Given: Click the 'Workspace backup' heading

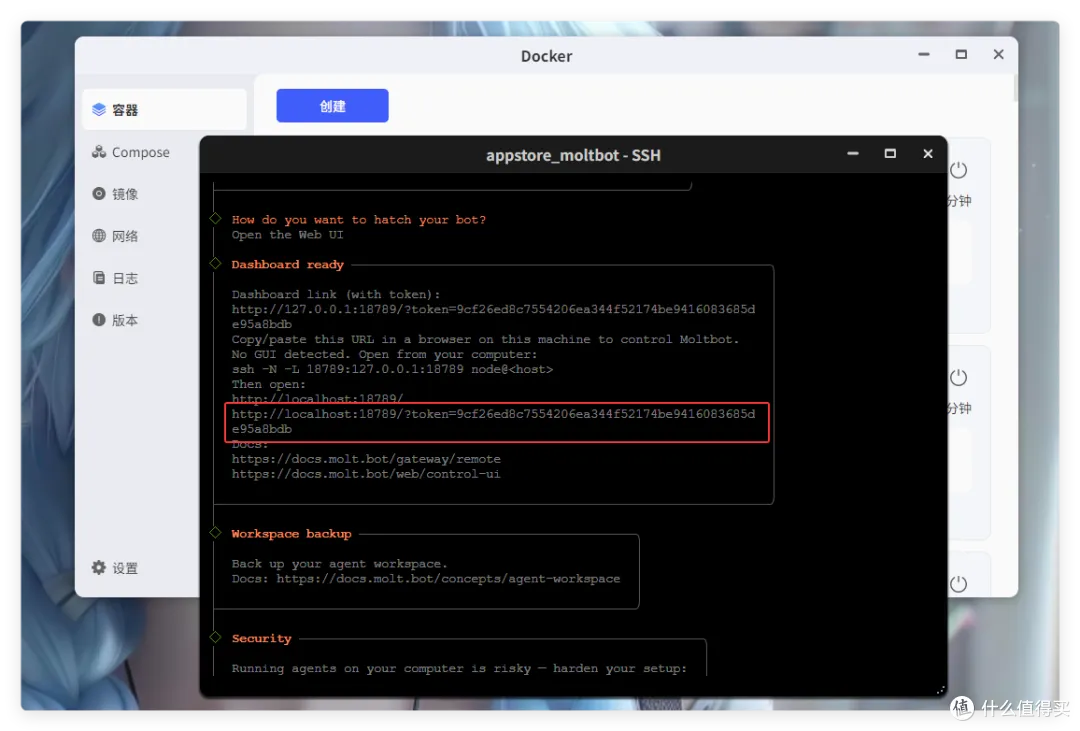Looking at the screenshot, I should click(291, 534).
